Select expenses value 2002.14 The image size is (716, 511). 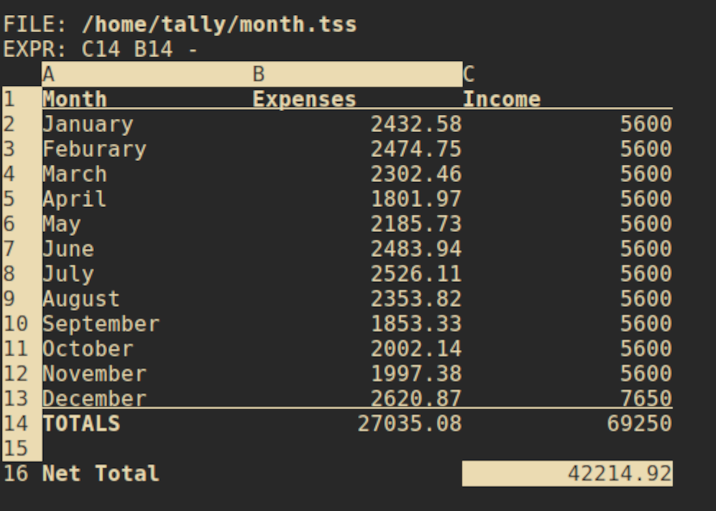pos(416,349)
